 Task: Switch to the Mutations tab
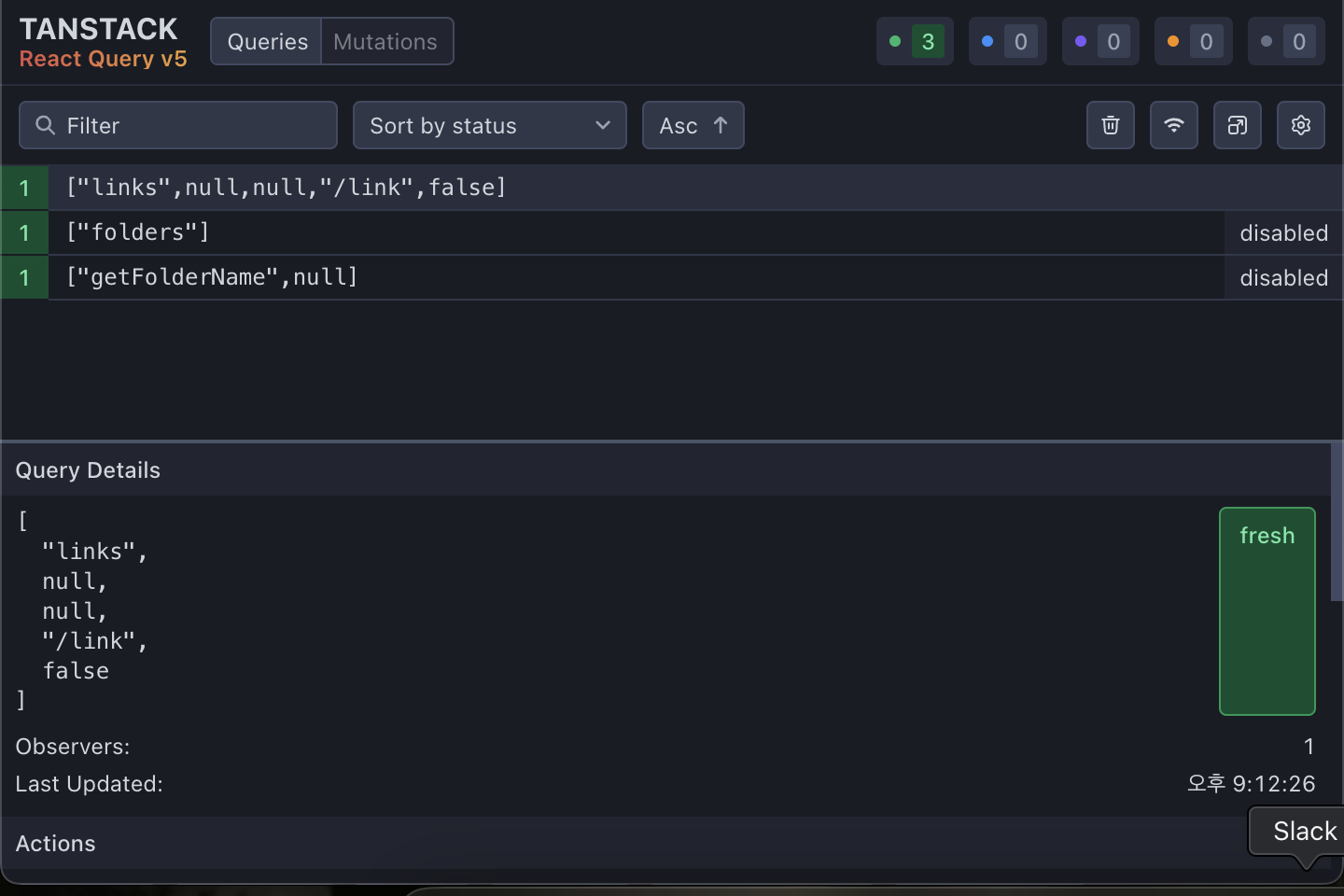click(x=385, y=42)
